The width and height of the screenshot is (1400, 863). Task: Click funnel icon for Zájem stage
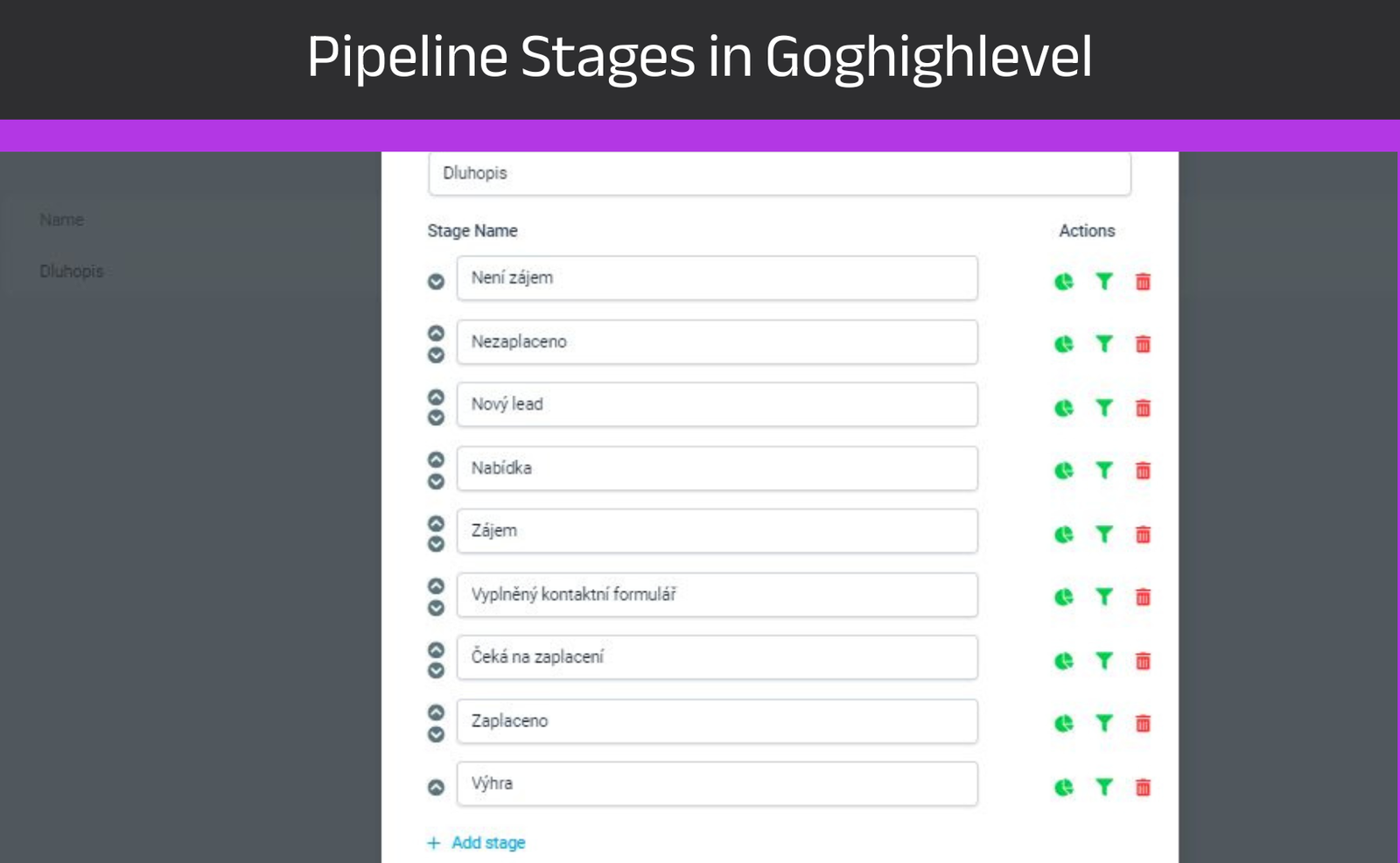click(x=1104, y=534)
